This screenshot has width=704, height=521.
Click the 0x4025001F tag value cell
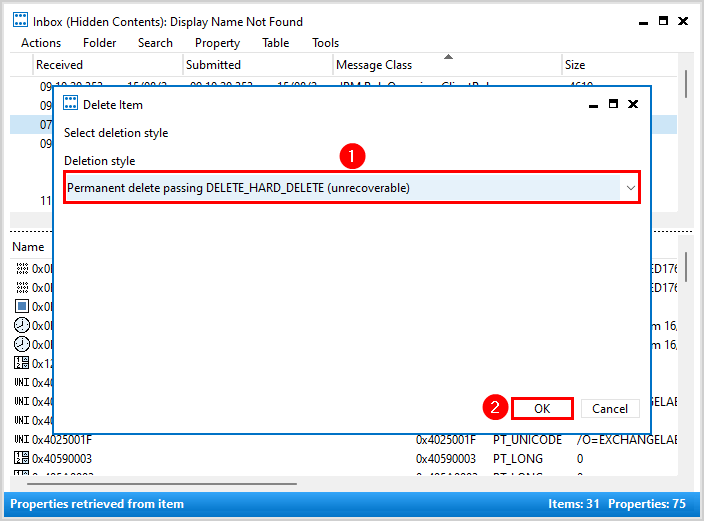pyautogui.click(x=445, y=439)
